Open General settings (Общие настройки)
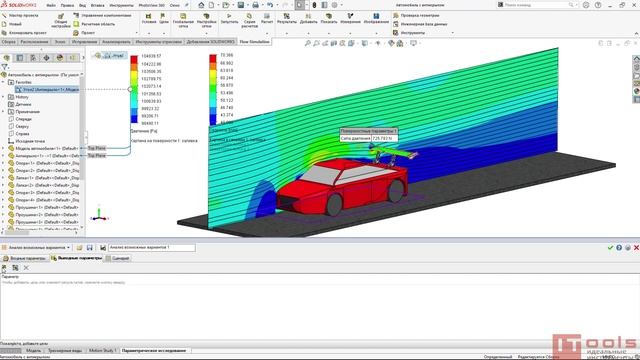The width and height of the screenshot is (640, 360). tap(60, 20)
